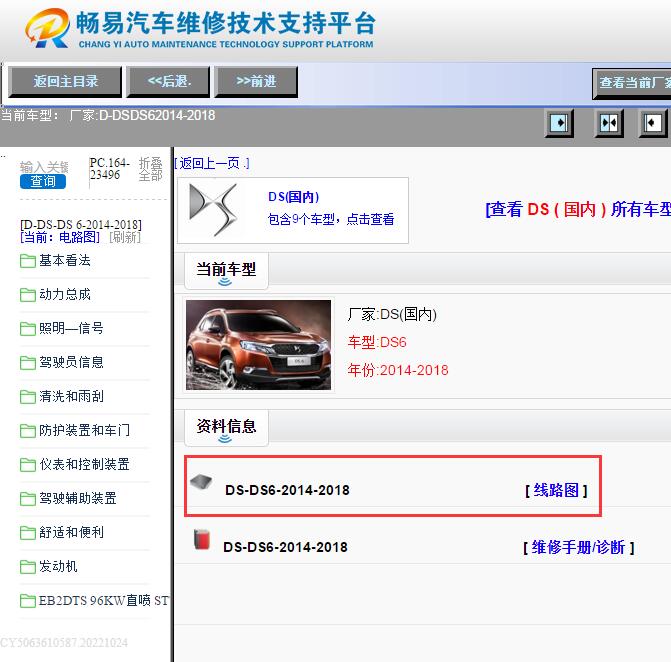This screenshot has width=671, height=662.
Task: Click the folder icon beside 发动机
Action: click(28, 567)
